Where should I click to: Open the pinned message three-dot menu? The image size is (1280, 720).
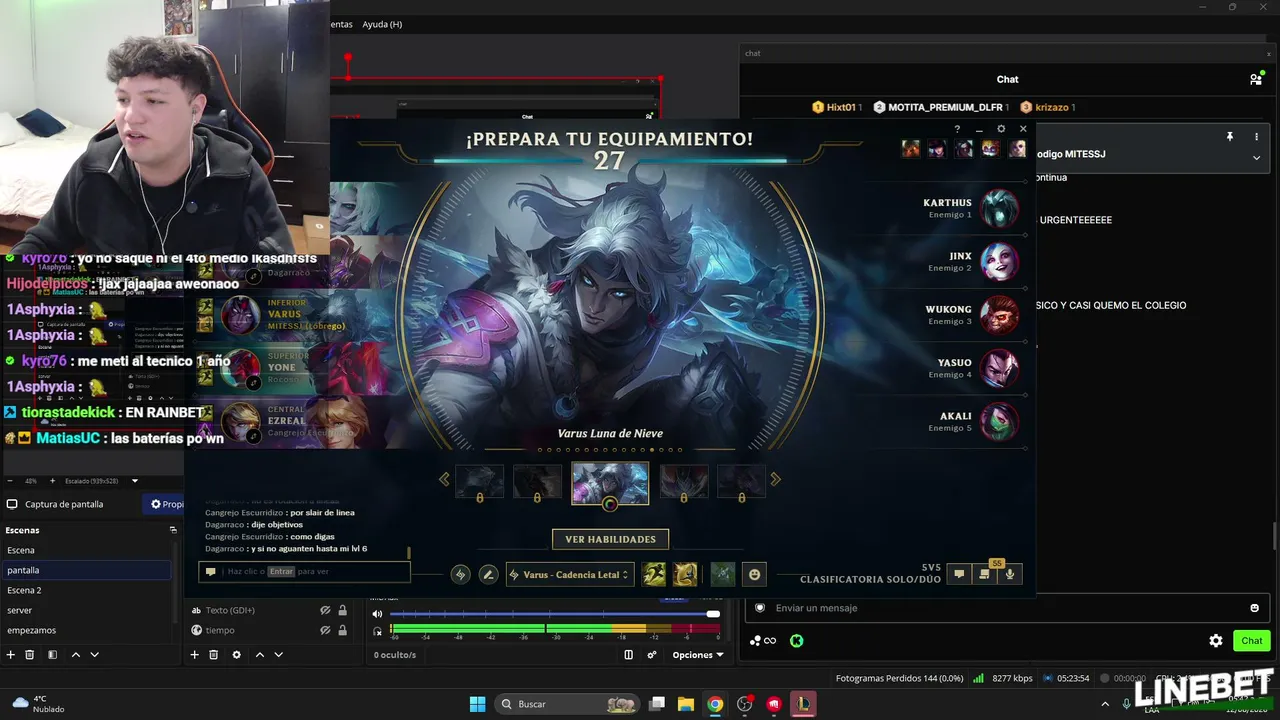pyautogui.click(x=1257, y=136)
